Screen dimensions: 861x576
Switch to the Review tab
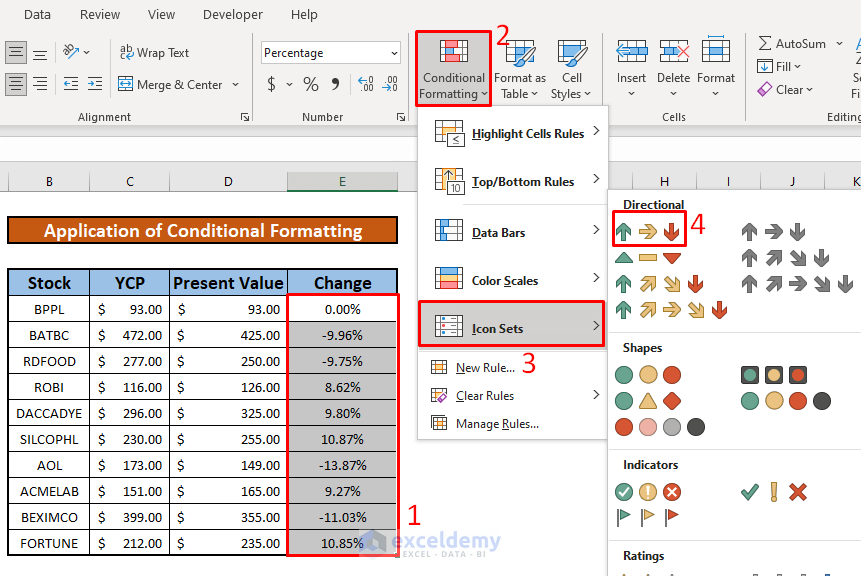pyautogui.click(x=100, y=14)
